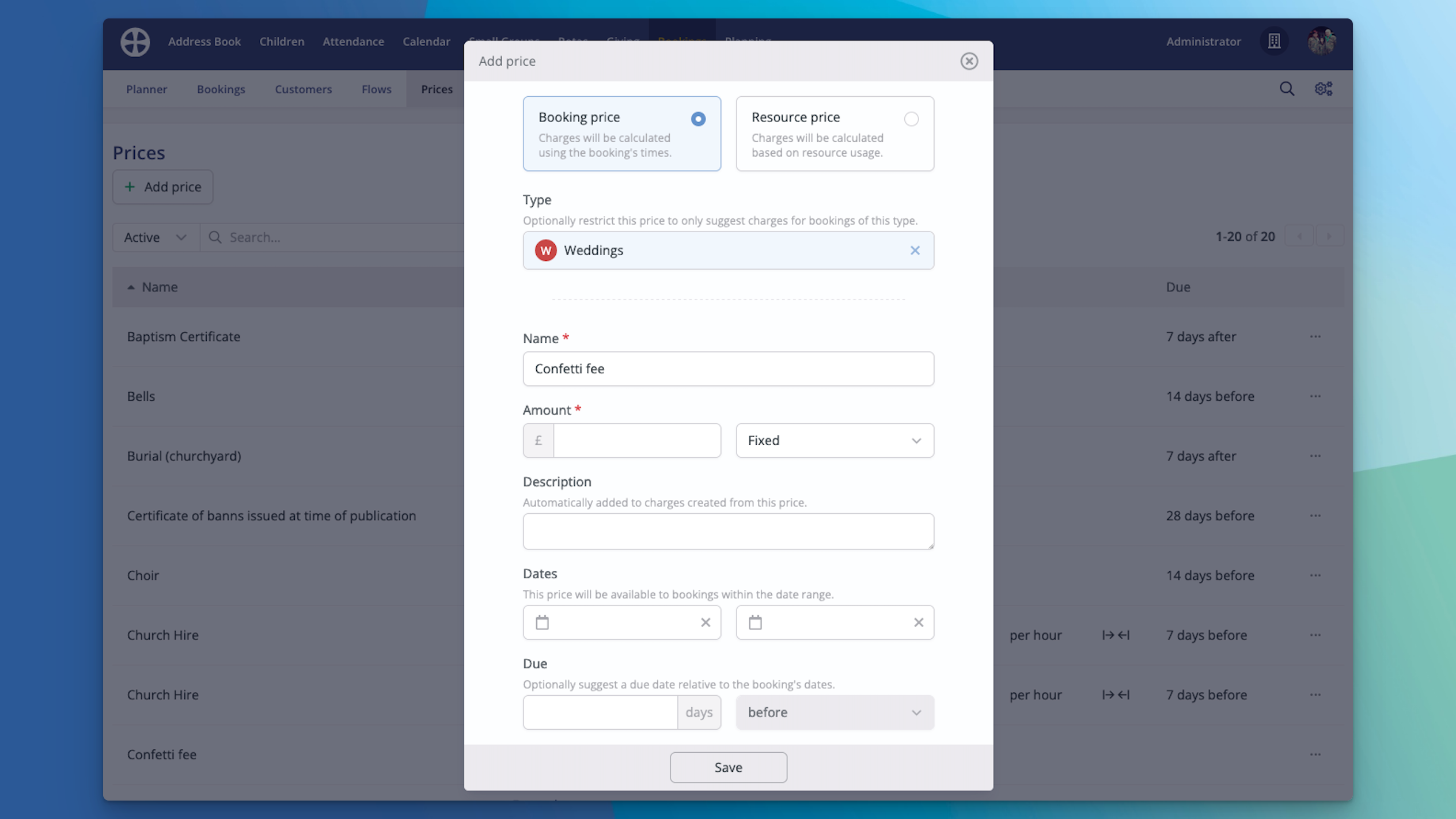The height and width of the screenshot is (819, 1456).
Task: Close the Add price dialog
Action: 969,61
